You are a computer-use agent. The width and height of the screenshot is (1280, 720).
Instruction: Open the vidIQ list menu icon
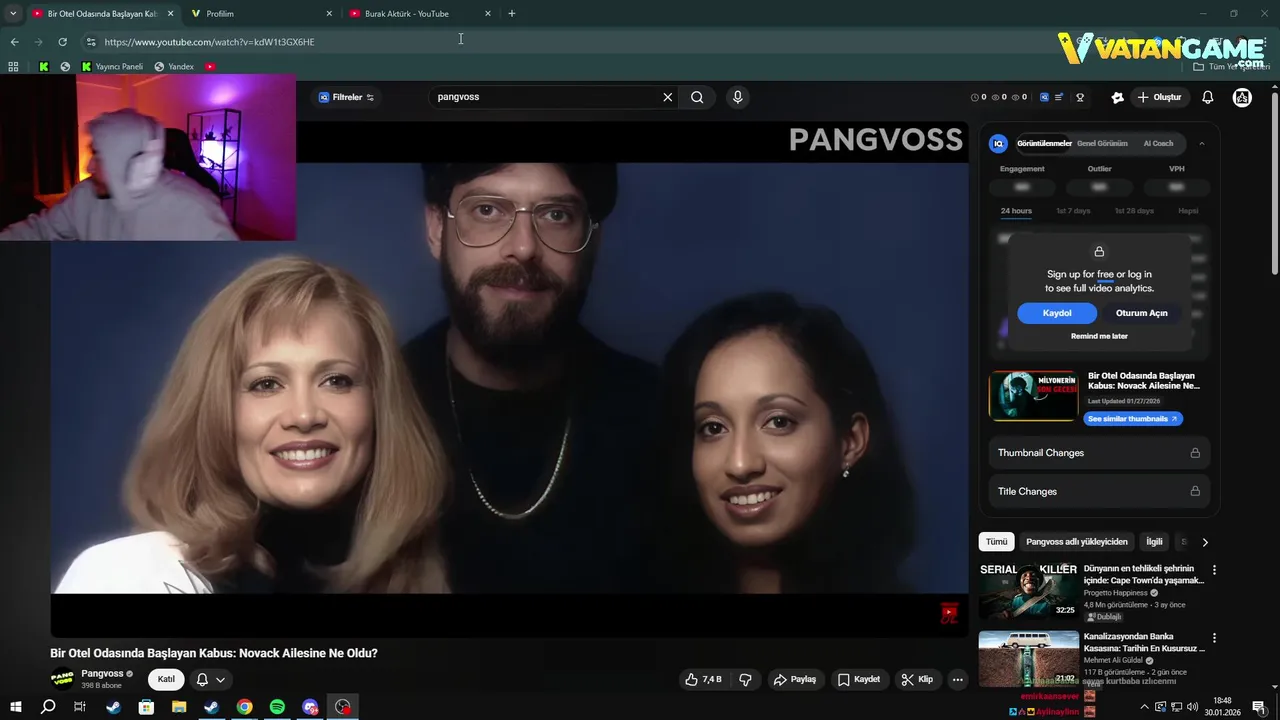[x=1059, y=97]
